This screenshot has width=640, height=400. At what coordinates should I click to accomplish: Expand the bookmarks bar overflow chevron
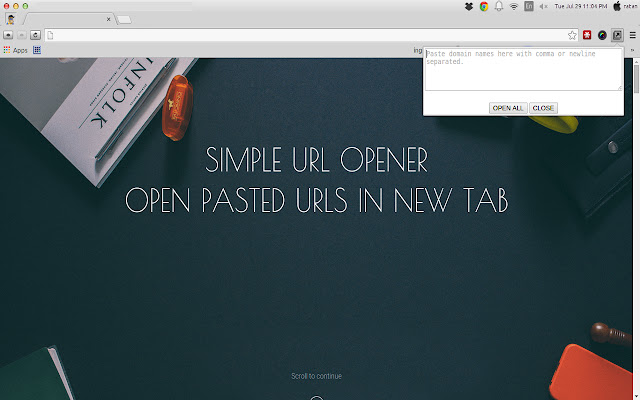click(x=633, y=50)
